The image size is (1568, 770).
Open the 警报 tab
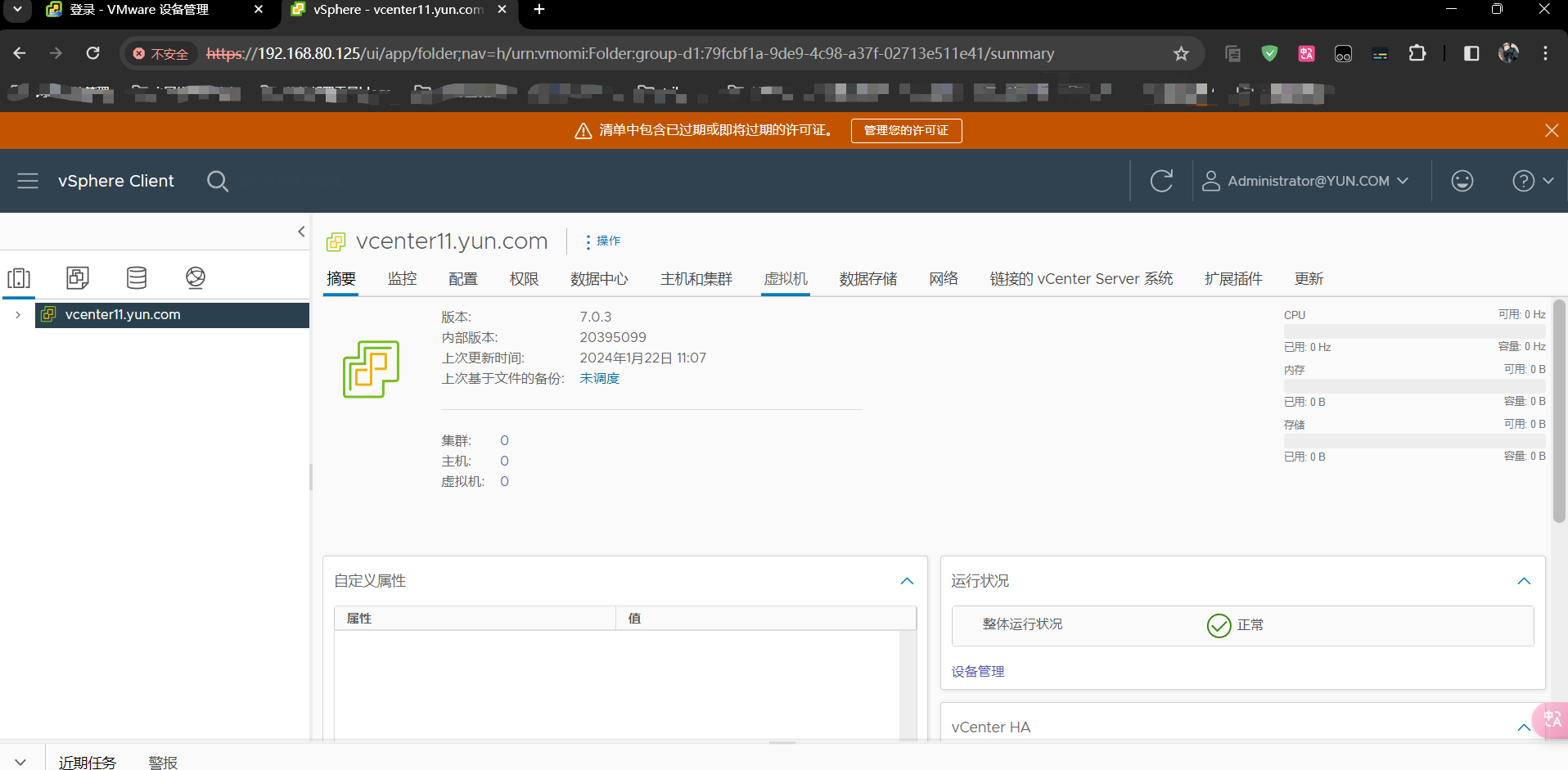(163, 763)
